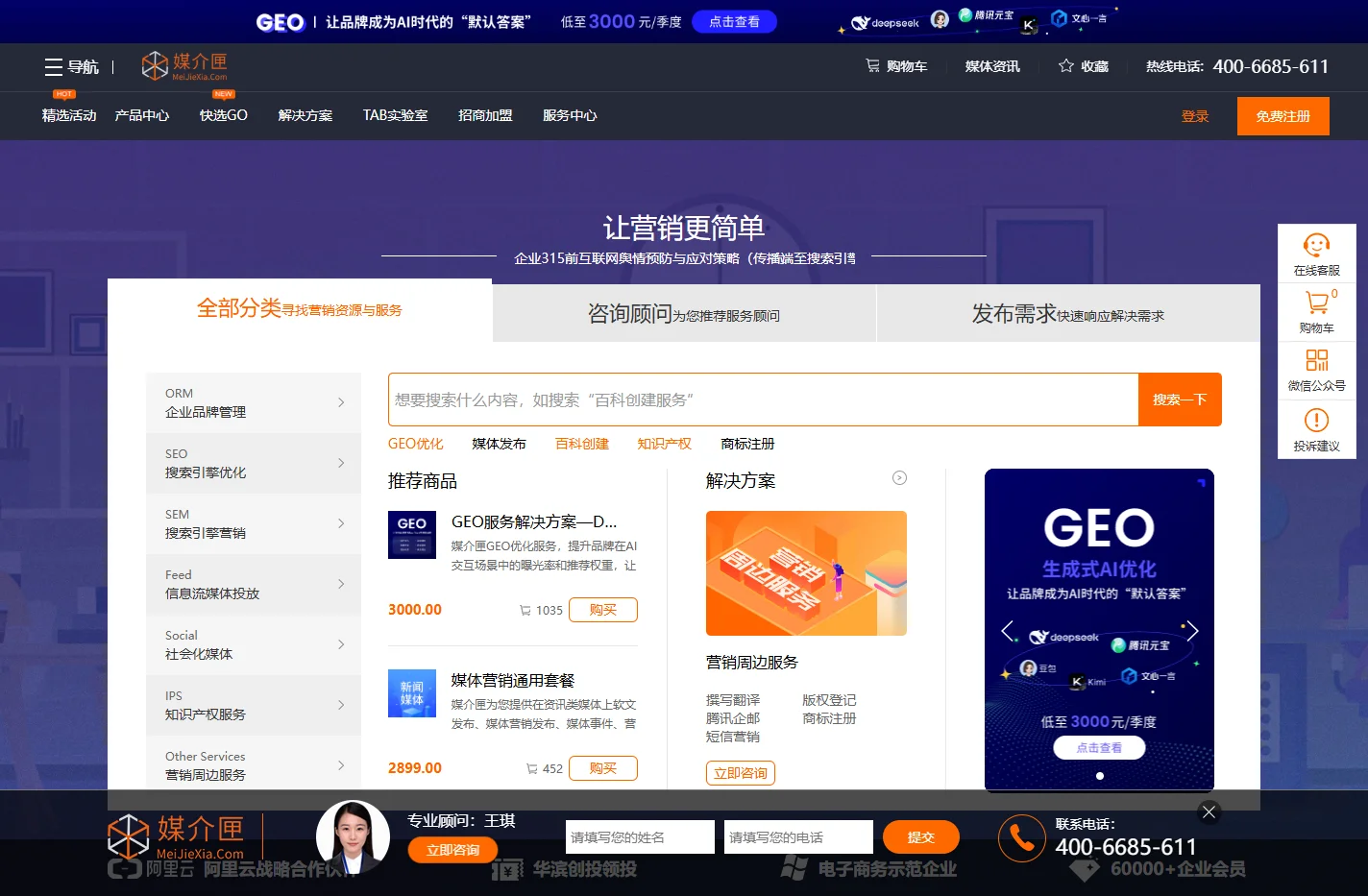Expand Other Services 营销周边服务 category
The image size is (1368, 896).
254,764
